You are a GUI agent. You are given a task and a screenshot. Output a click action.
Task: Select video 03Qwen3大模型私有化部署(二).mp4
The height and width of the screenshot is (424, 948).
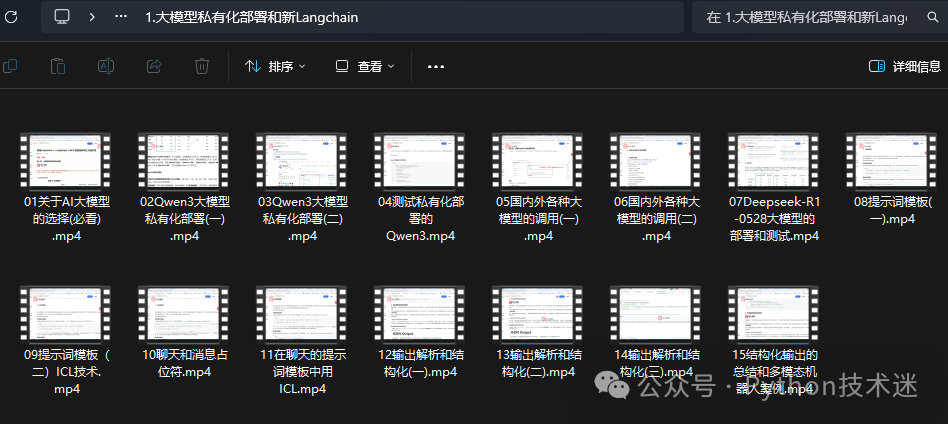[303, 188]
